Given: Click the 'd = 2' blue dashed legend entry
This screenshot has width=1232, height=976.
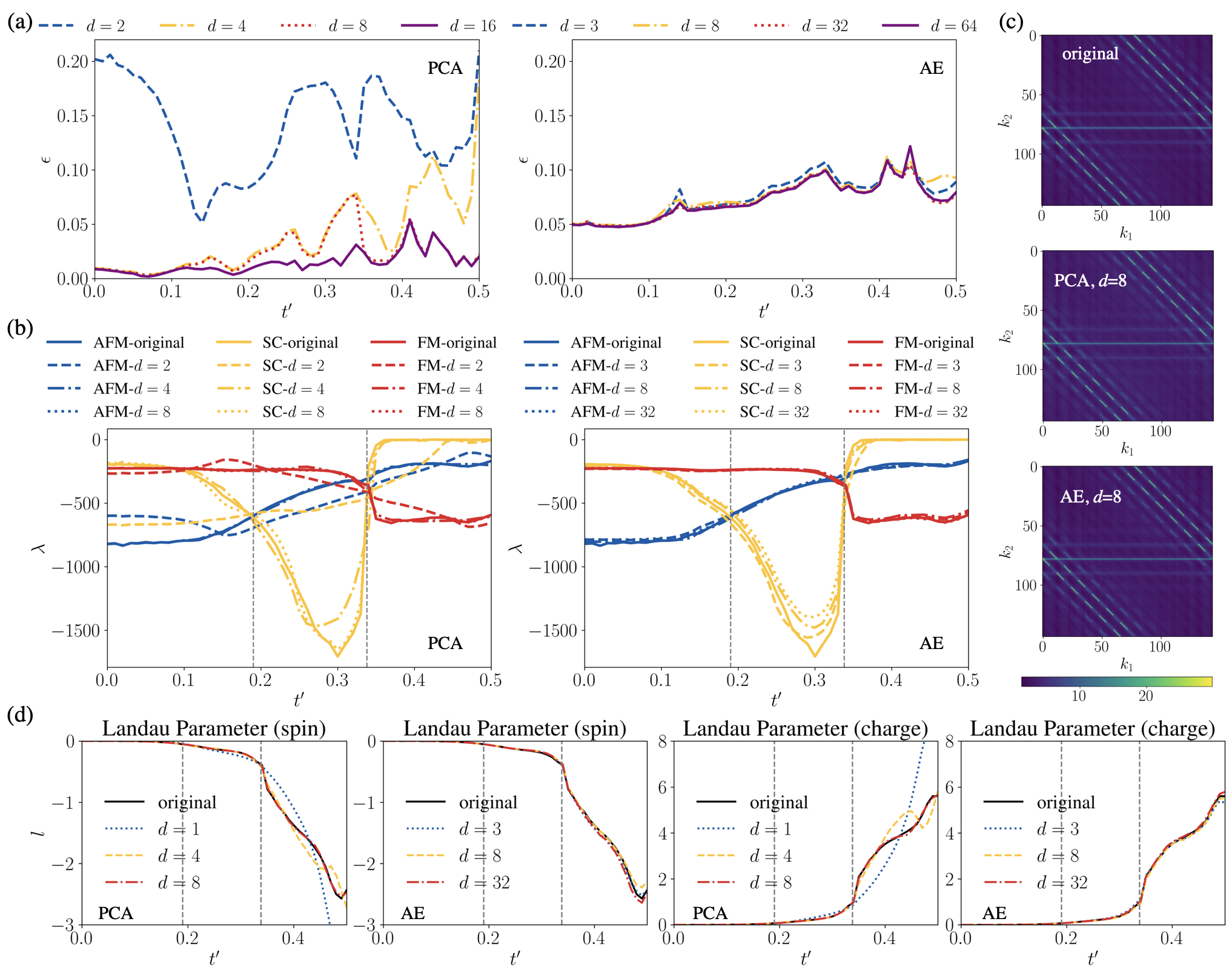Looking at the screenshot, I should pos(105,26).
